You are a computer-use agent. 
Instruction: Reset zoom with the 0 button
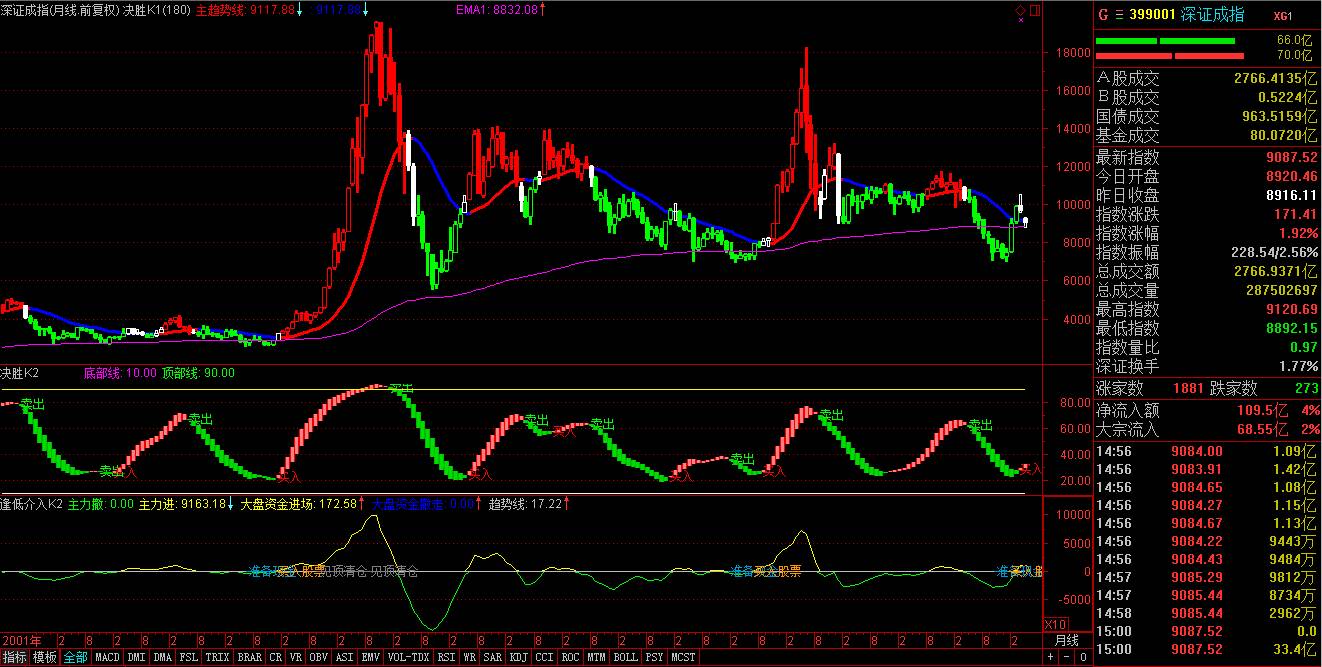tap(1083, 658)
